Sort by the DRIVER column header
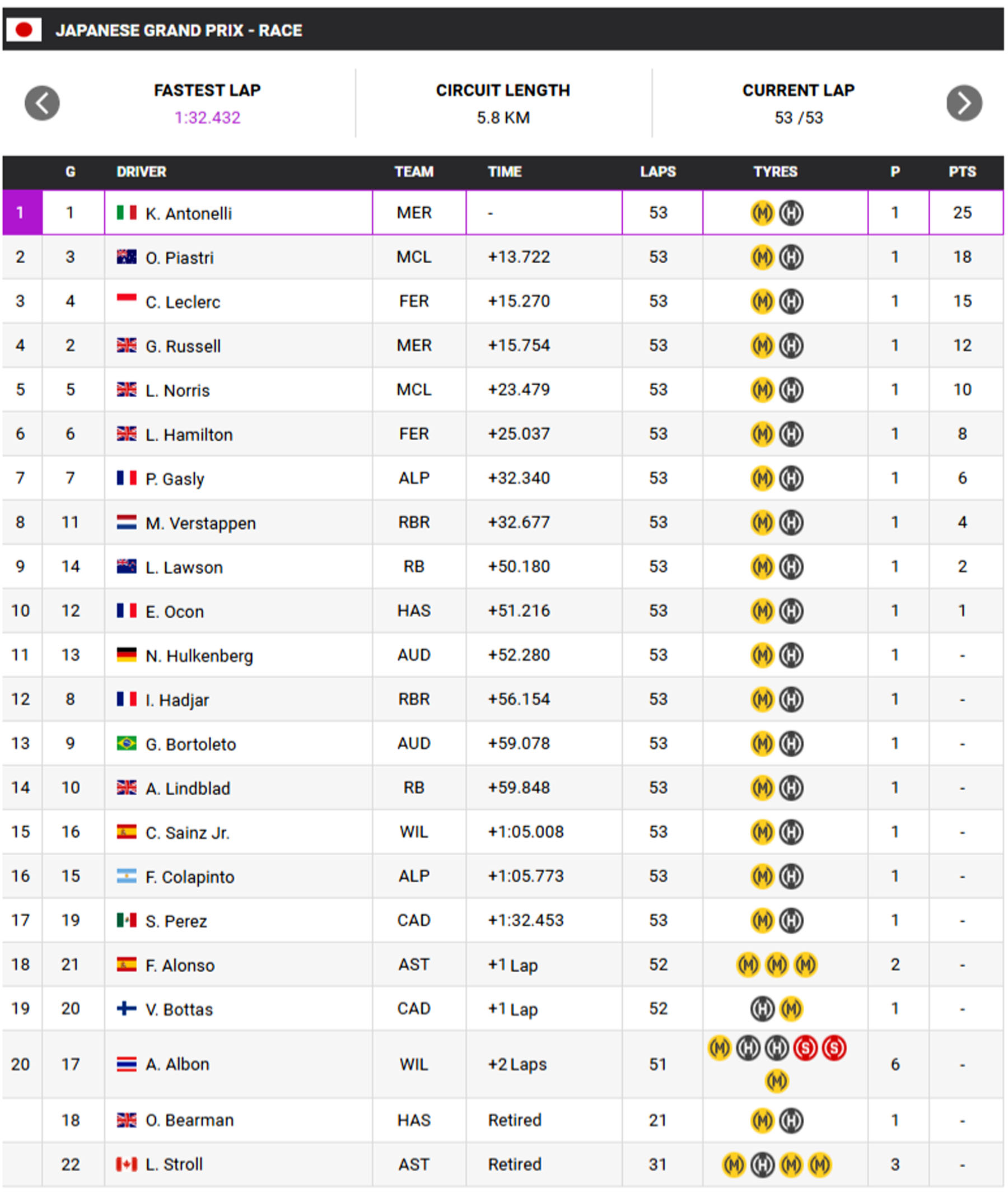Screen dimensions: 1008x1198 (141, 172)
